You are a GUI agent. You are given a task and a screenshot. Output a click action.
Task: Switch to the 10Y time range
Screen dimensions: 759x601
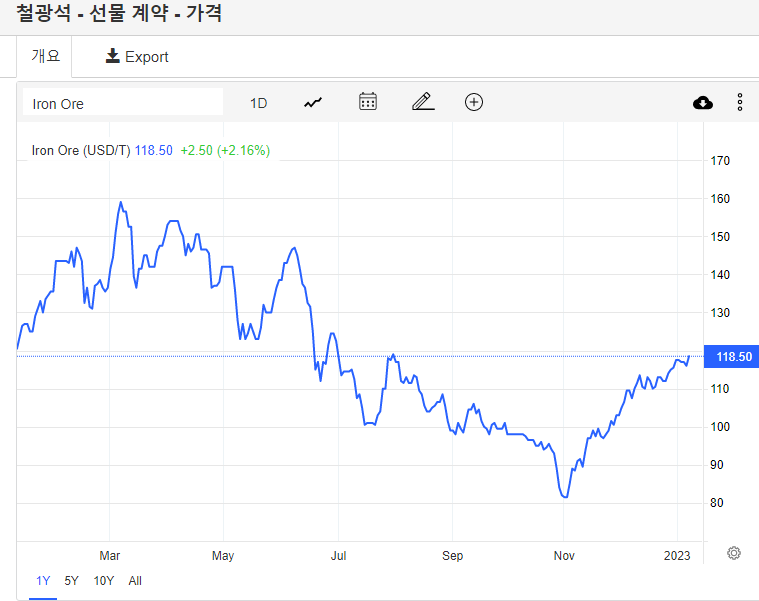(x=104, y=581)
